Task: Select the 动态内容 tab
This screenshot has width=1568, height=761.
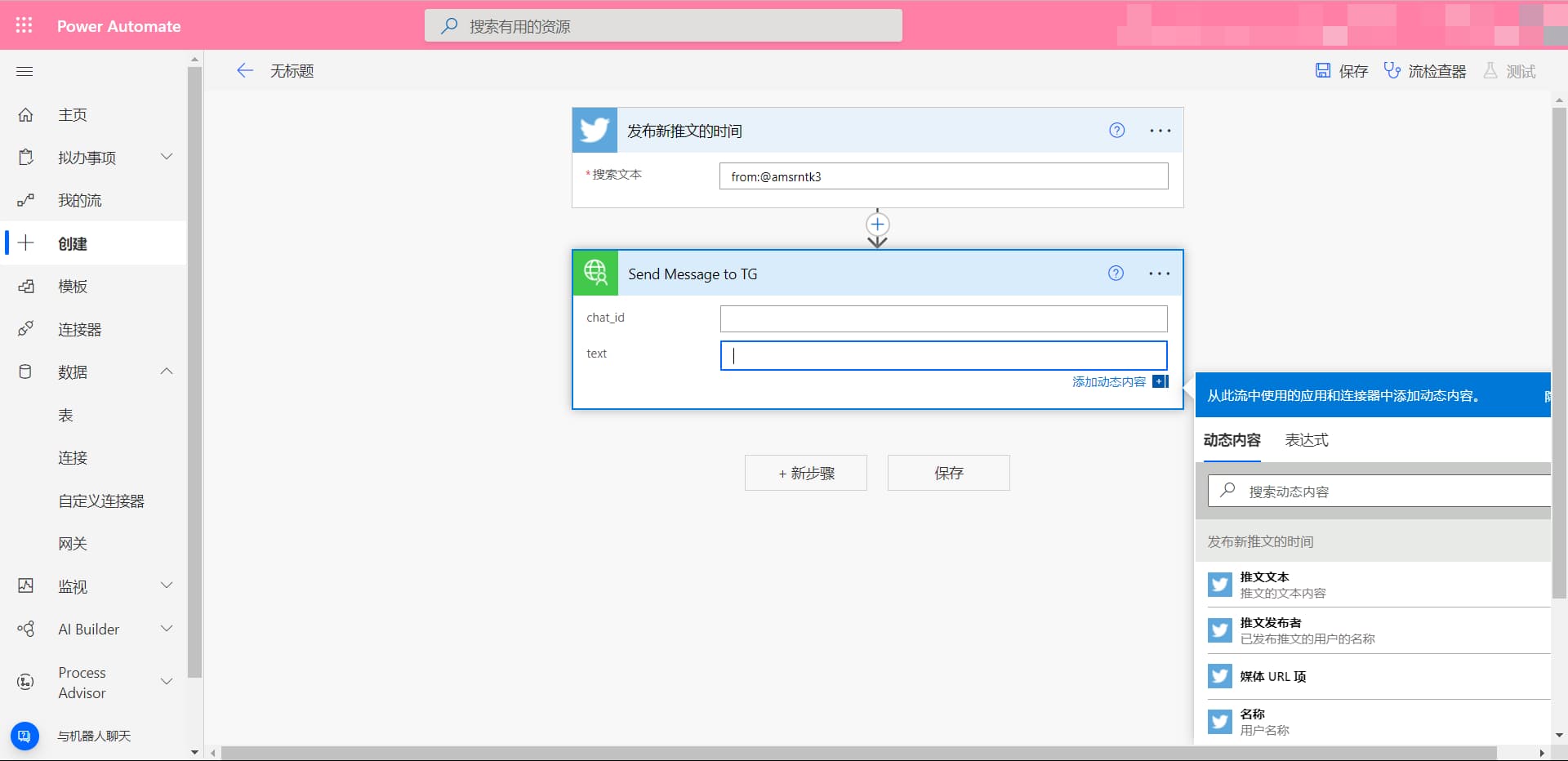Action: point(1232,440)
